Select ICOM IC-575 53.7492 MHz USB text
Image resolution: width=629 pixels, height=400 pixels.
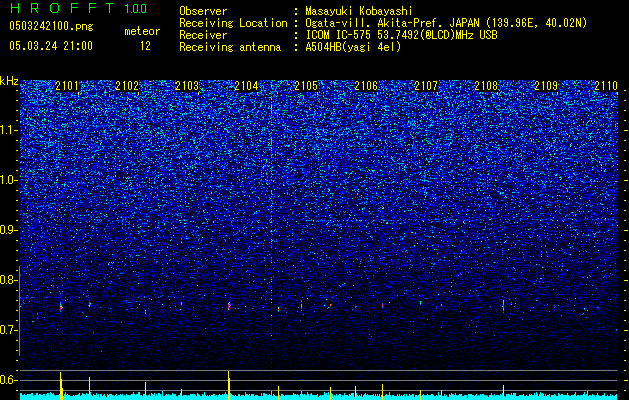(401, 35)
